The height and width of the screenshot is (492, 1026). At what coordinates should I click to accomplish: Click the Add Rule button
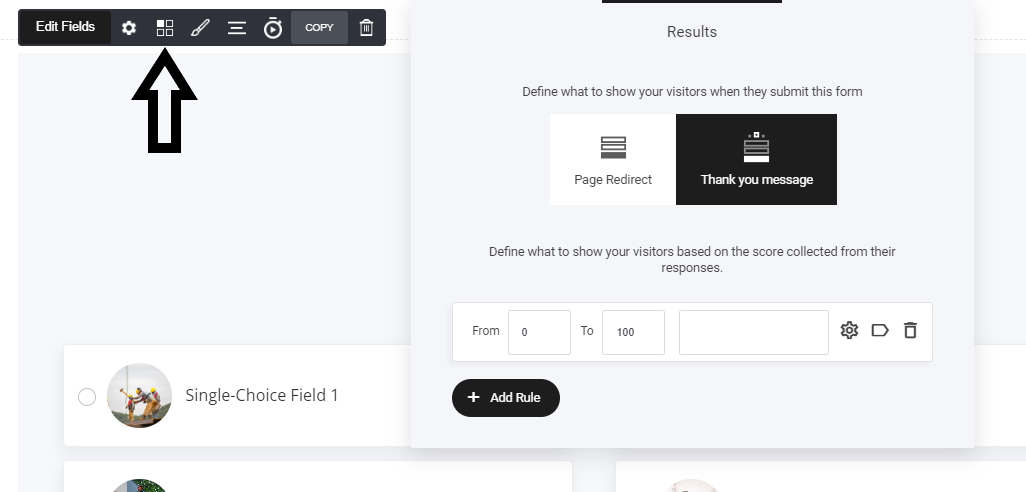tap(505, 397)
